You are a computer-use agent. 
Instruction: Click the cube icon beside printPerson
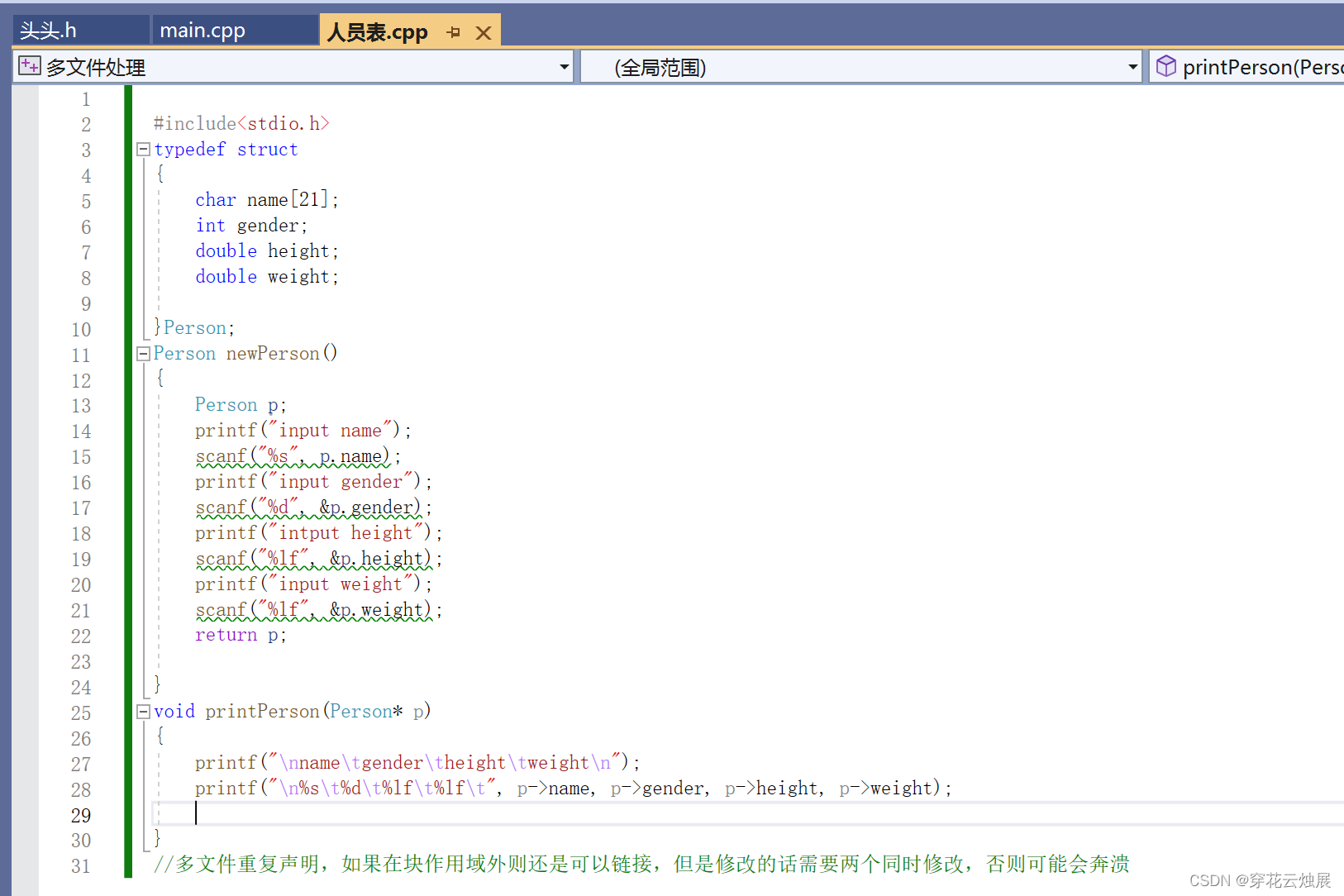pos(1165,66)
